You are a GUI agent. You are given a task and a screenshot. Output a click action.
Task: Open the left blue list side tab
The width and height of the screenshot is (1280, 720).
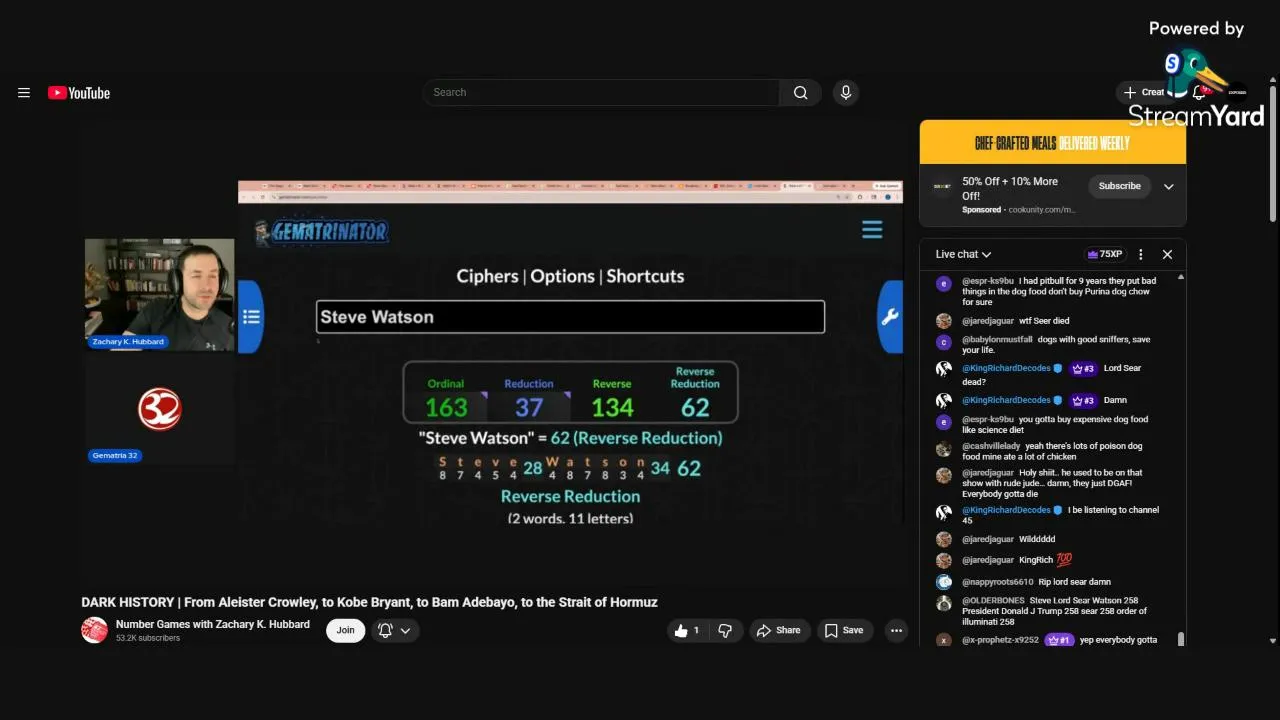coord(251,317)
